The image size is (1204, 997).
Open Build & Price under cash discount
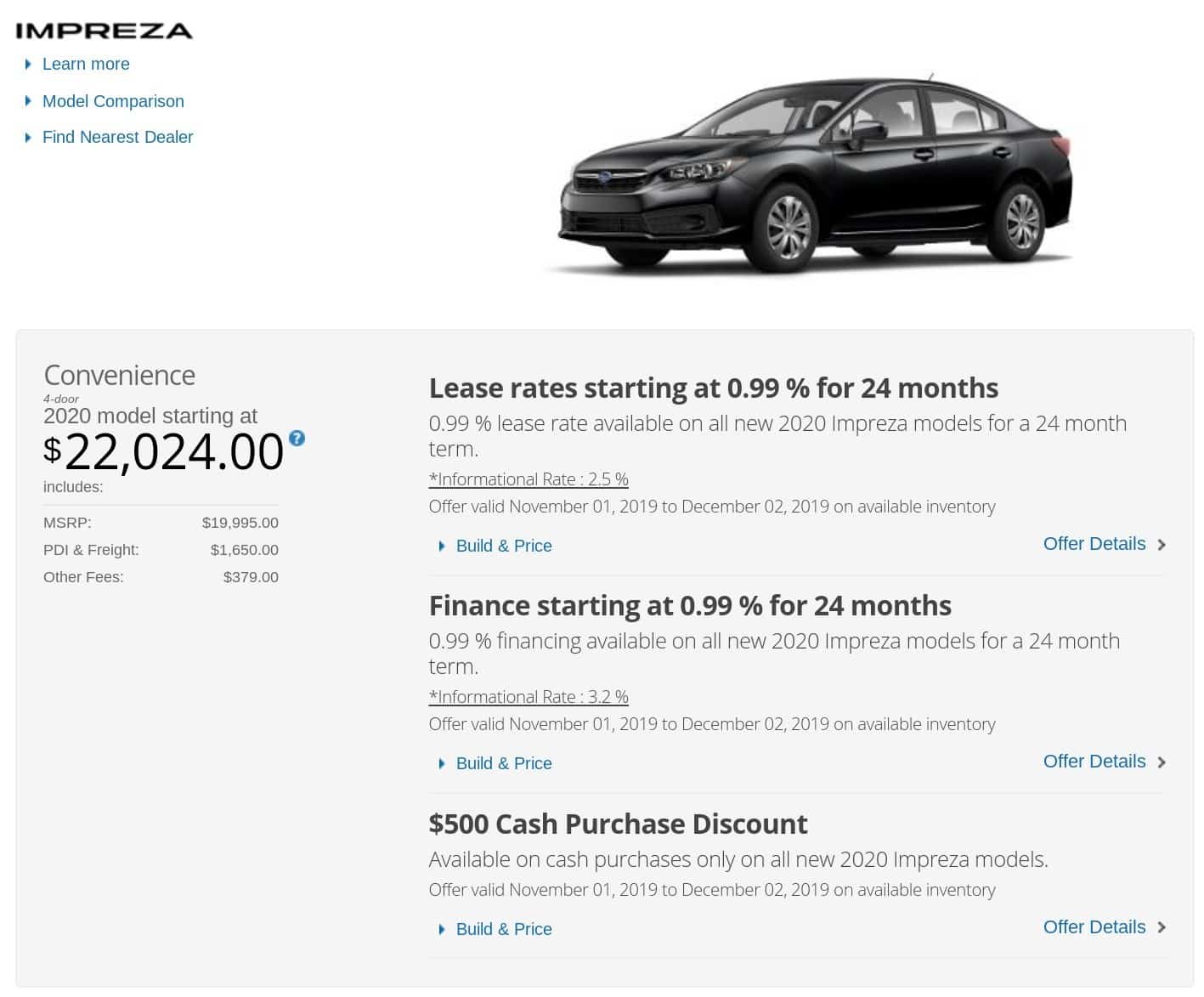click(x=504, y=929)
